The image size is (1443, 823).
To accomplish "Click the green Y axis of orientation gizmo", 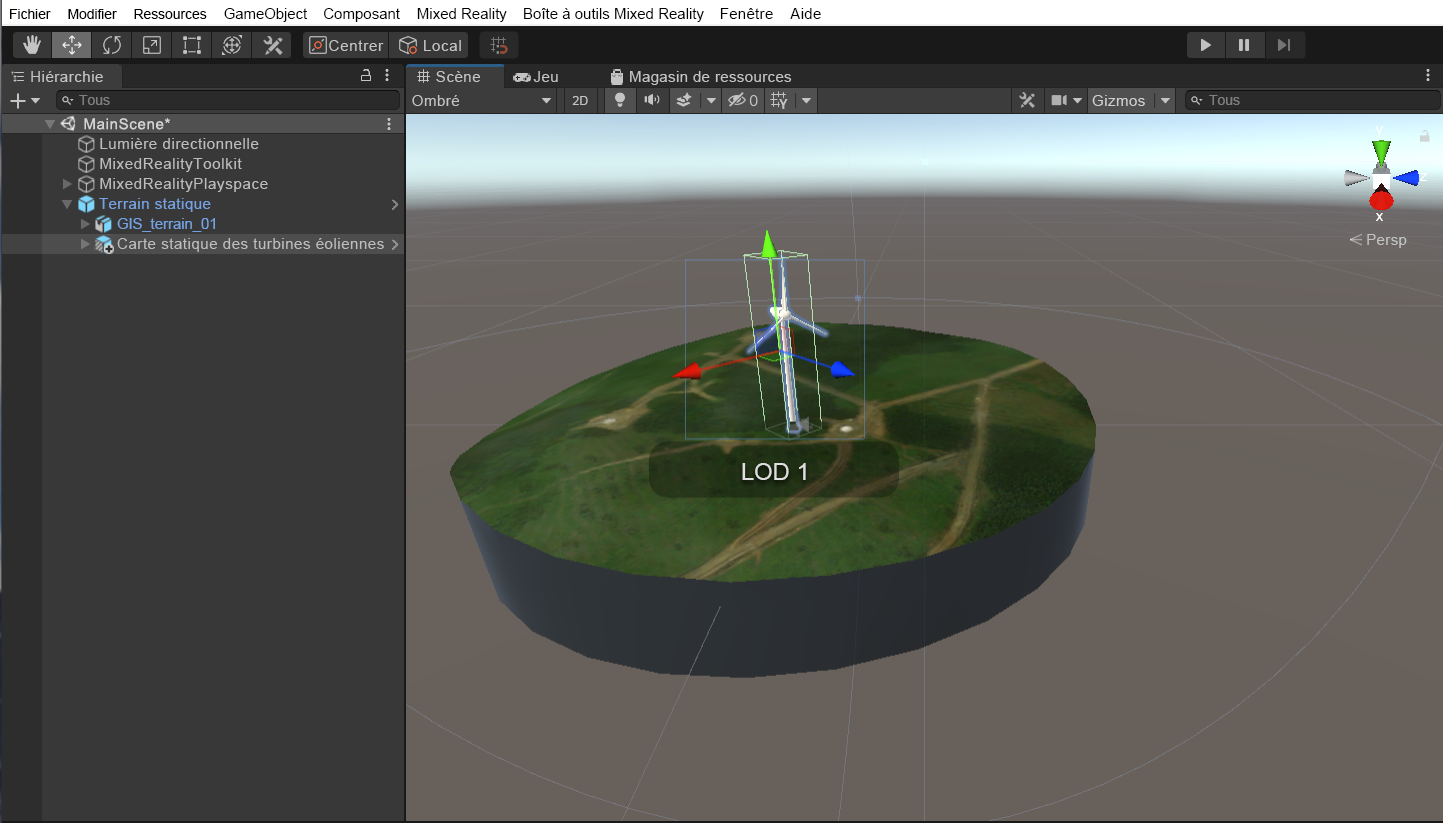I will click(x=1381, y=150).
